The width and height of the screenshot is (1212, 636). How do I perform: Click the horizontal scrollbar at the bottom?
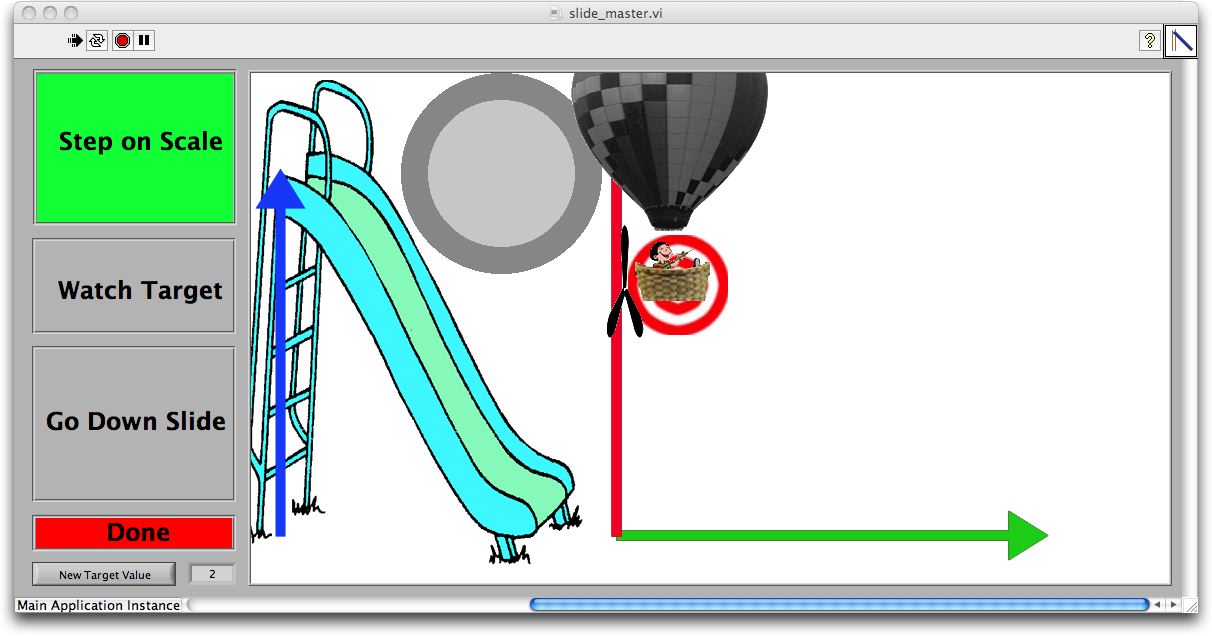840,604
